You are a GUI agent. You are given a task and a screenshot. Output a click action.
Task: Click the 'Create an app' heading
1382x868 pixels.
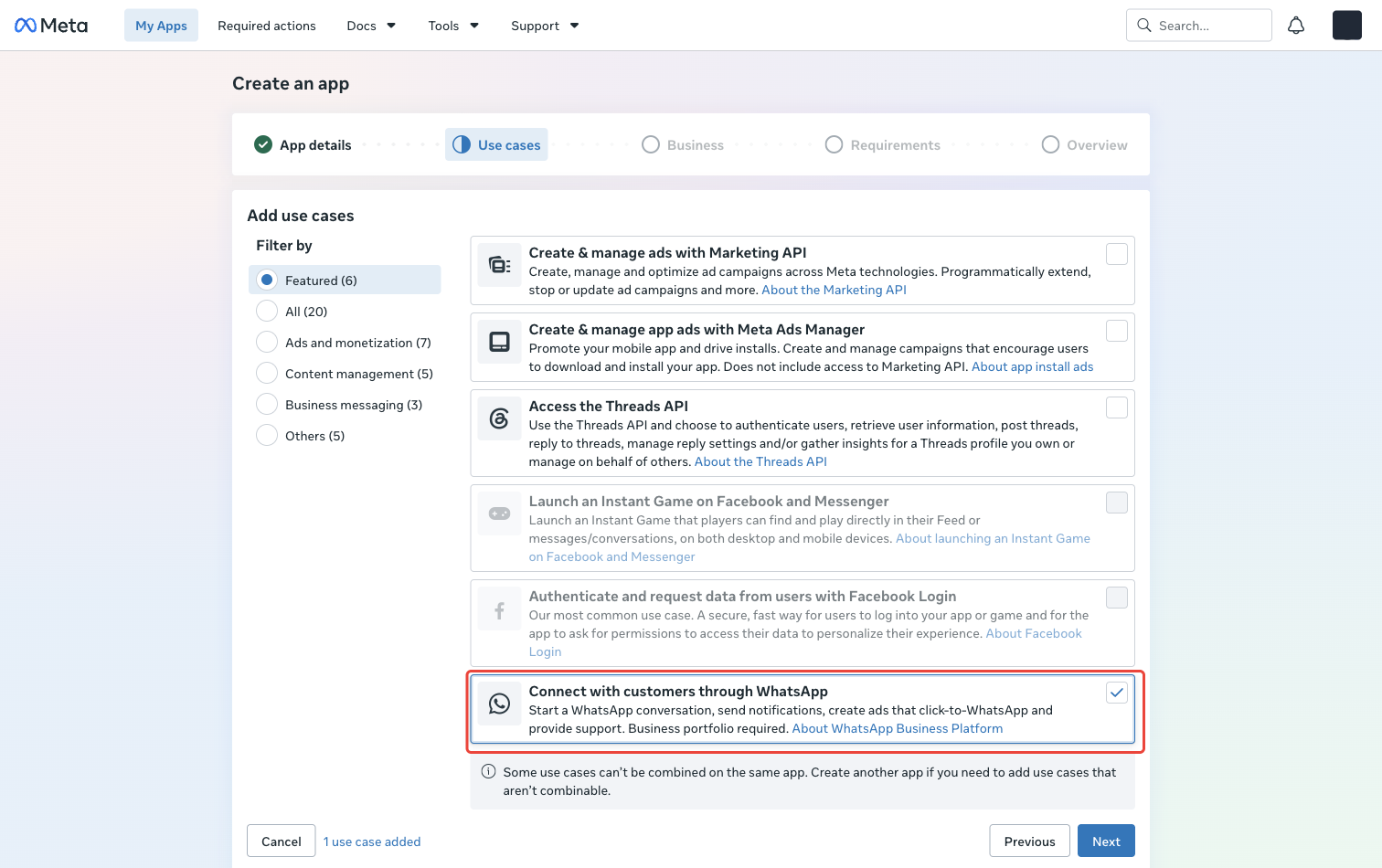click(x=291, y=83)
